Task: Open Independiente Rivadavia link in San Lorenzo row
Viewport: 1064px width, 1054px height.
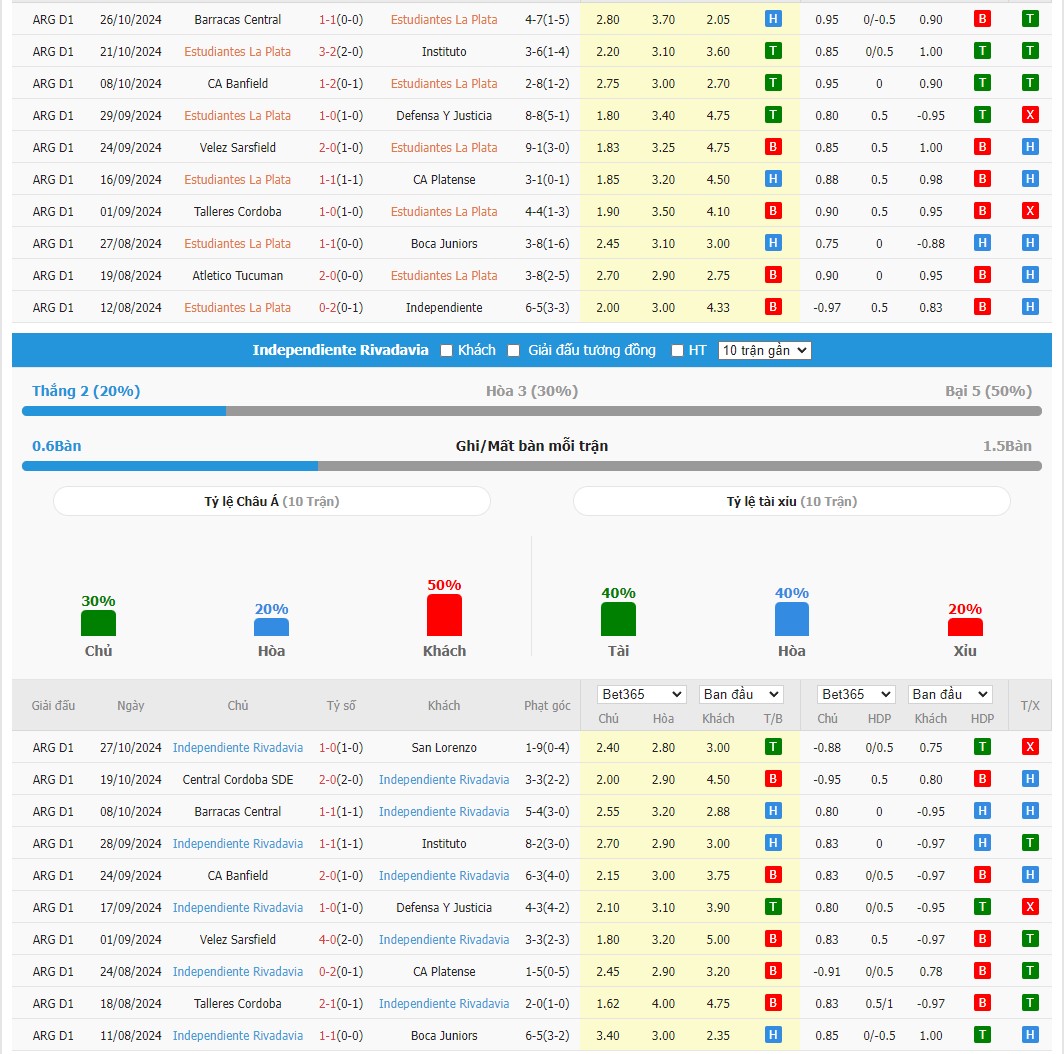Action: [x=238, y=747]
